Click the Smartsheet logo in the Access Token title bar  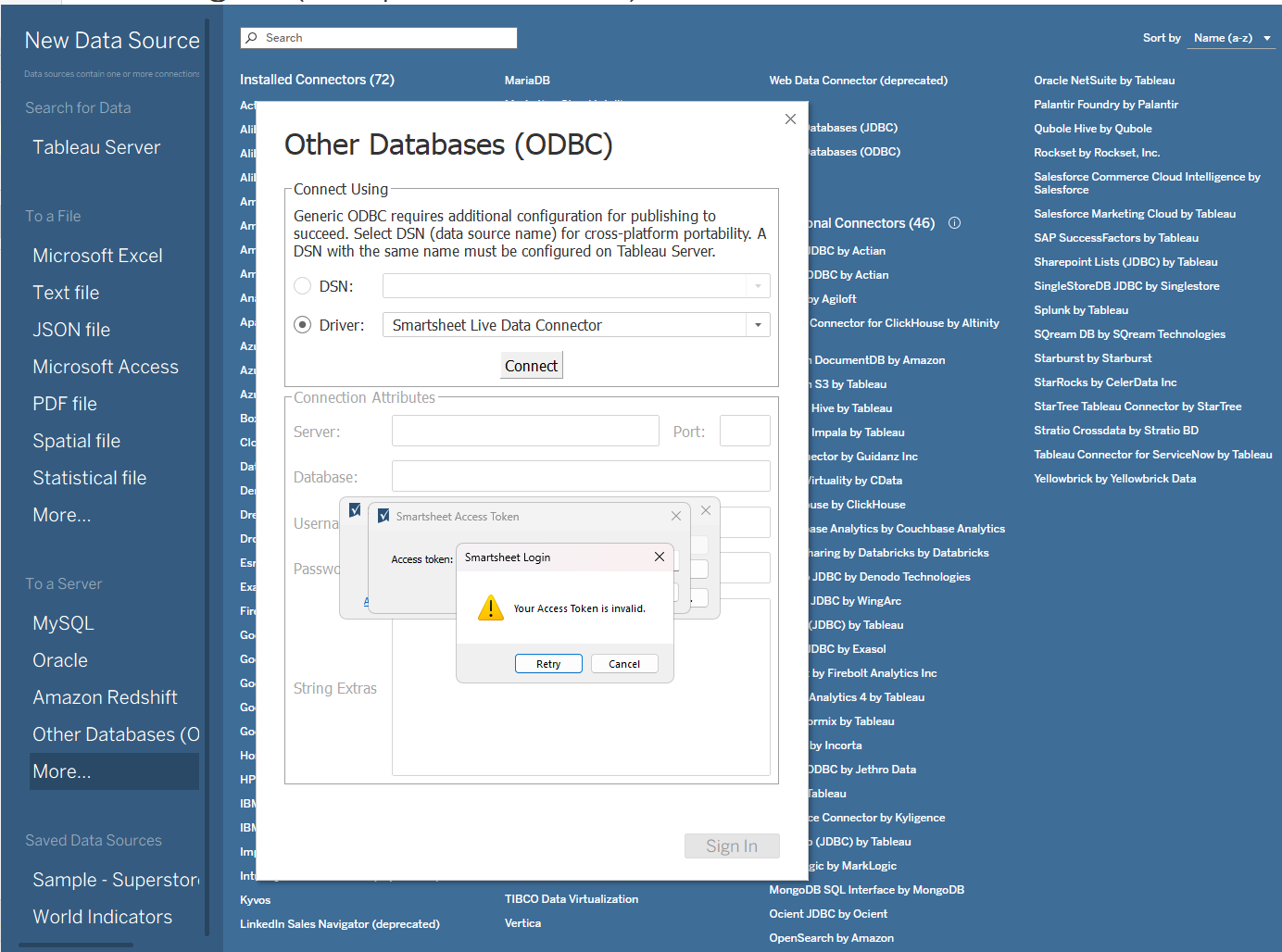click(383, 516)
